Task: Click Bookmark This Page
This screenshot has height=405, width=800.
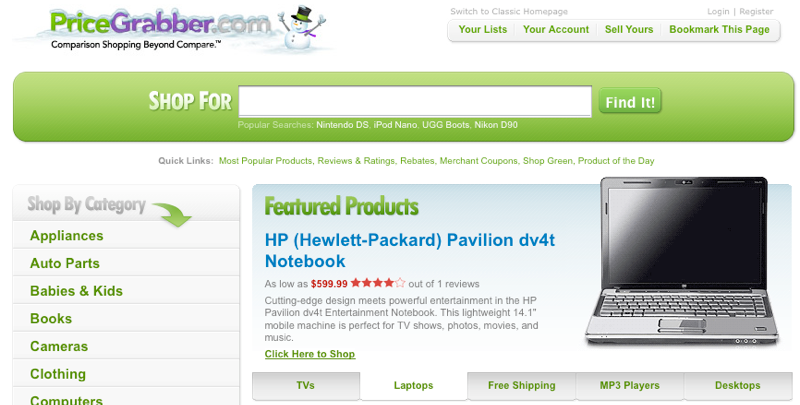Action: click(719, 30)
